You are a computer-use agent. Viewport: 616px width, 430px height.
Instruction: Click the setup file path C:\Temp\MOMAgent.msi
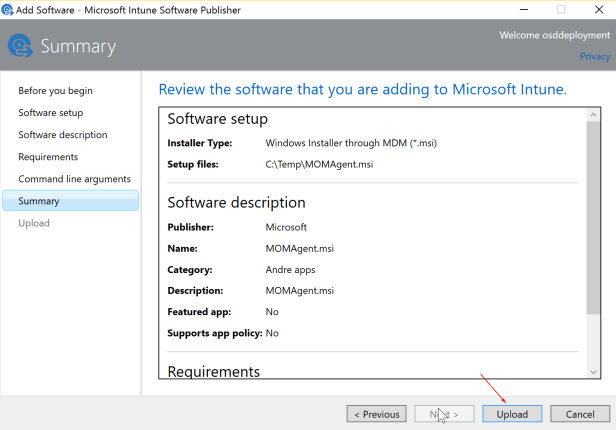tap(319, 164)
